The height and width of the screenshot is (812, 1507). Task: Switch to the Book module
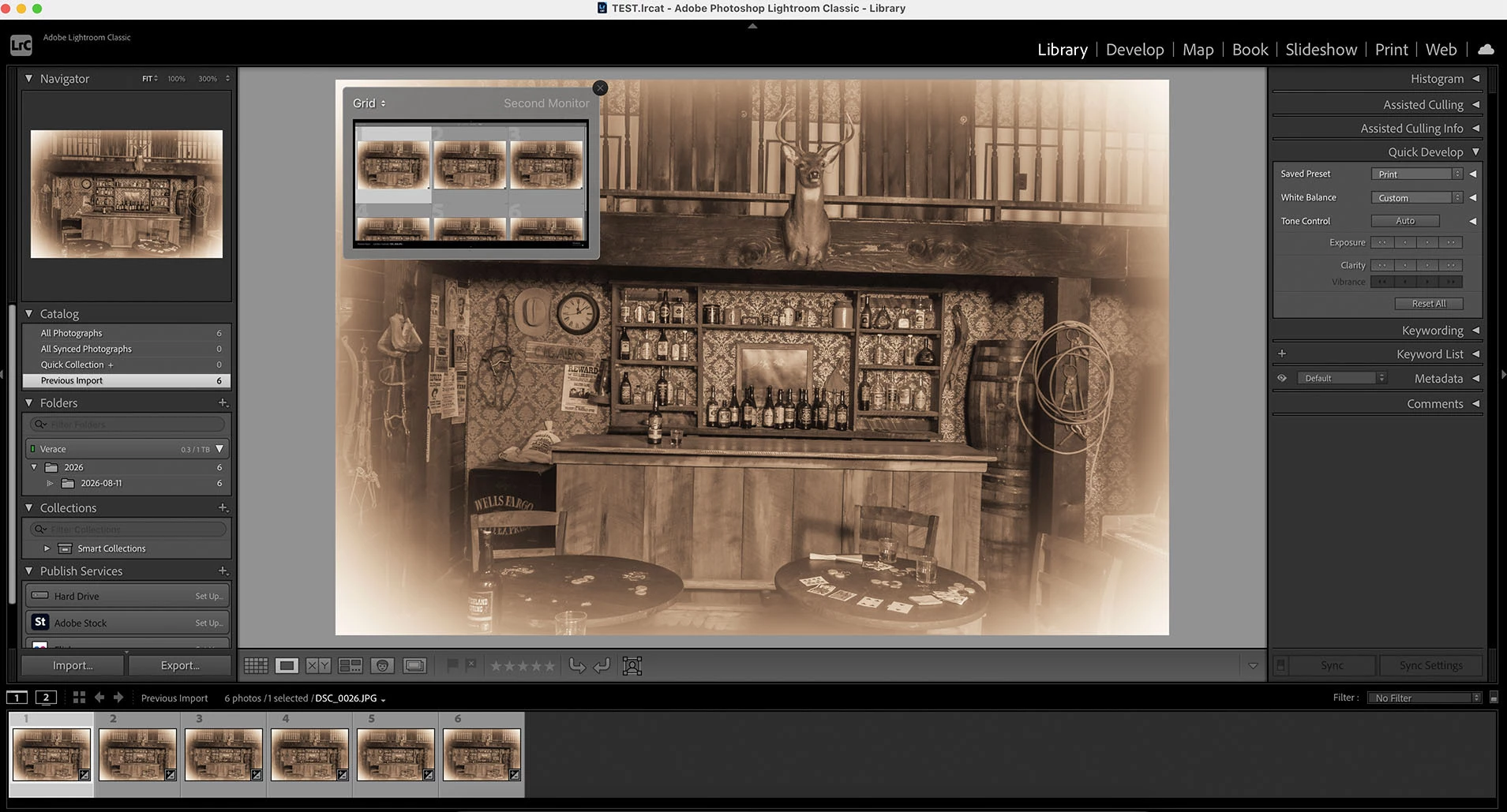[1250, 50]
